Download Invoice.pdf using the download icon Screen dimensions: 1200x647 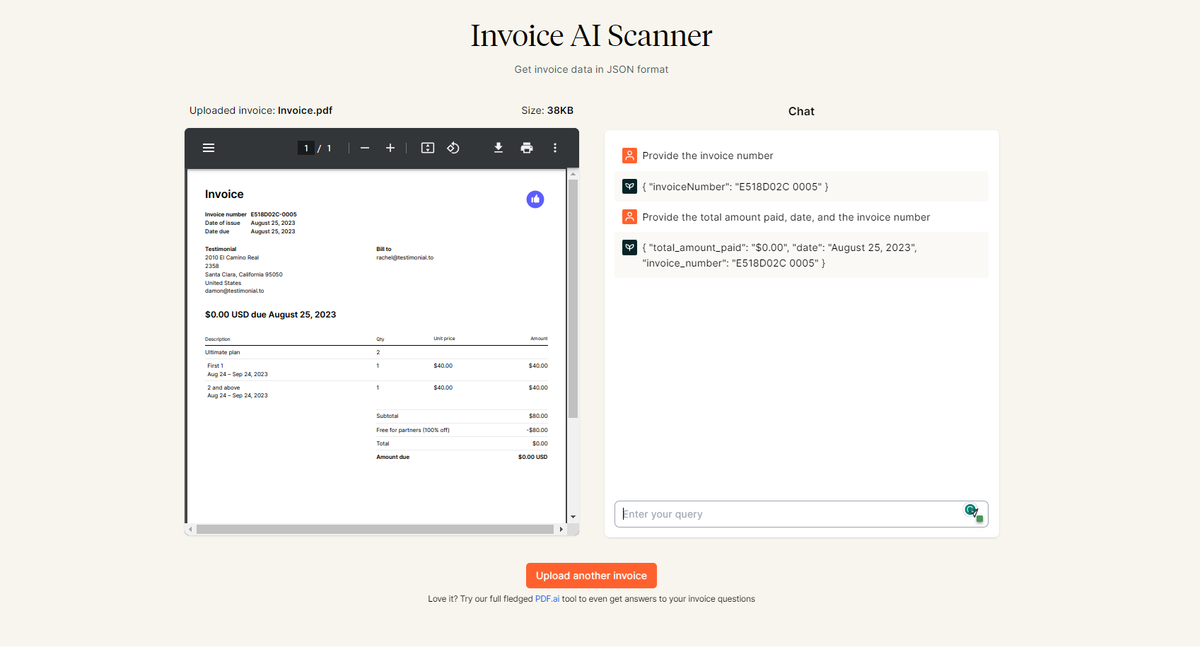tap(498, 147)
